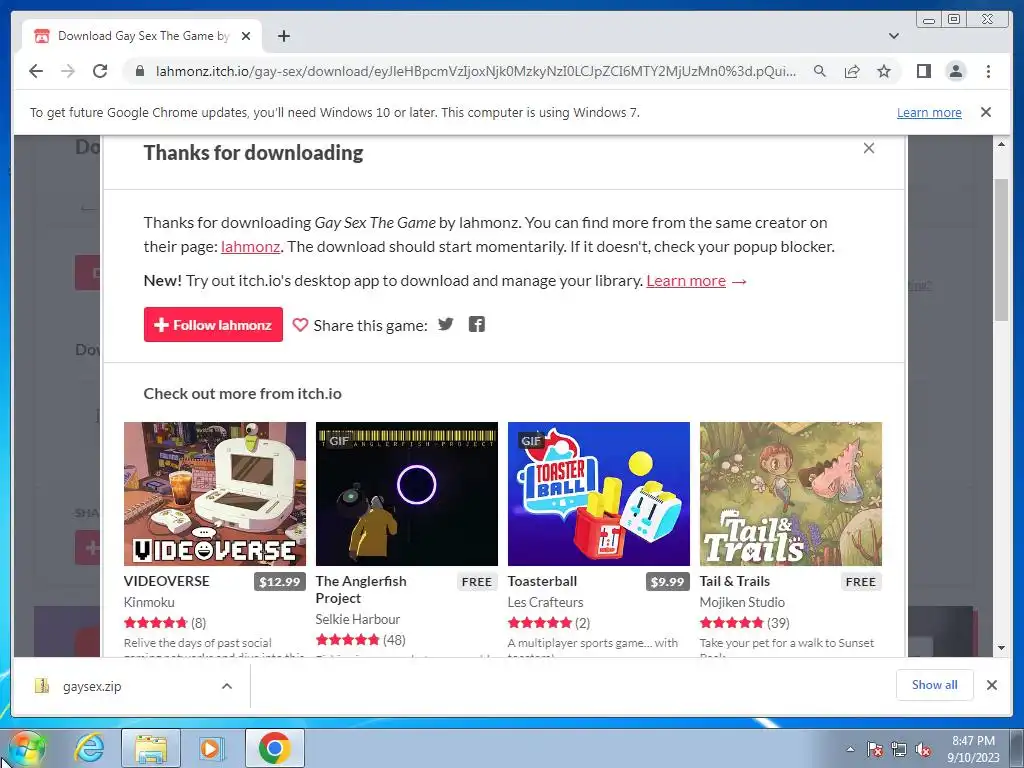This screenshot has height=768, width=1024.
Task: Click the VIDEOVERSE star rating
Action: click(155, 623)
